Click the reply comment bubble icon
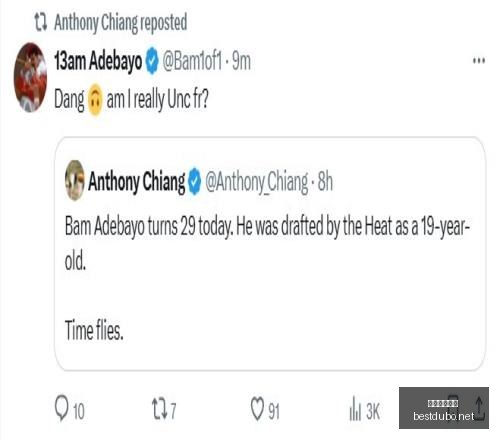 62,407
